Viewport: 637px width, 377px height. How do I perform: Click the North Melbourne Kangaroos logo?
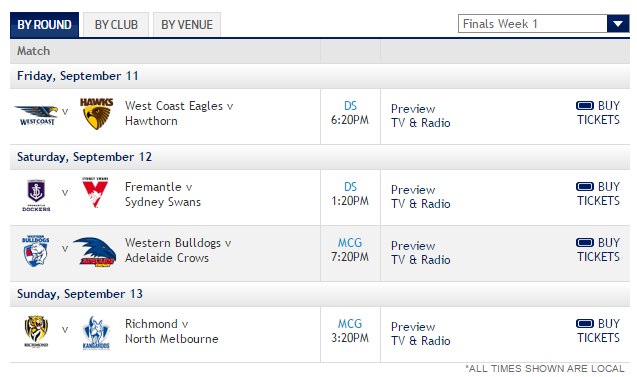[96, 333]
